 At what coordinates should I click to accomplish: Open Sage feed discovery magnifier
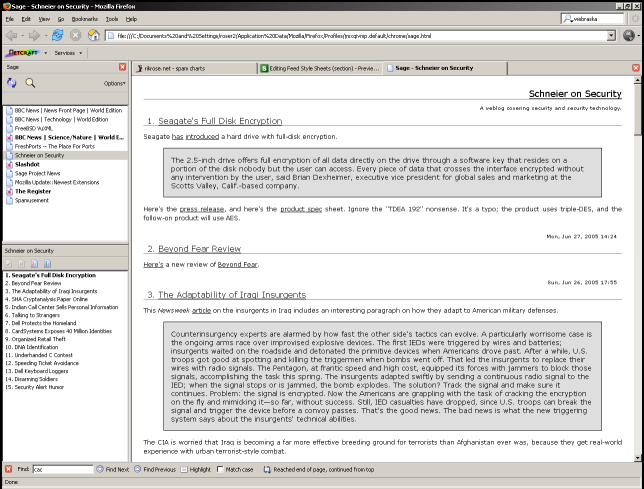pos(30,83)
